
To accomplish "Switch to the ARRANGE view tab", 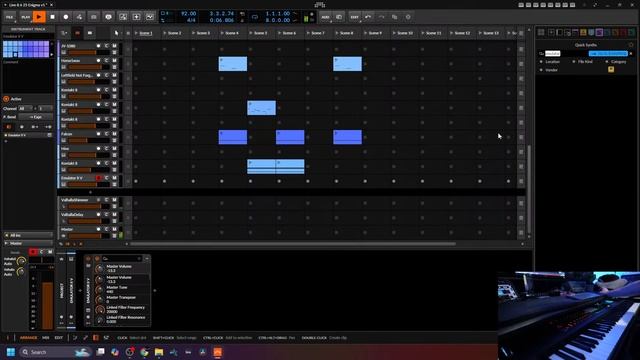I will click(29, 338).
